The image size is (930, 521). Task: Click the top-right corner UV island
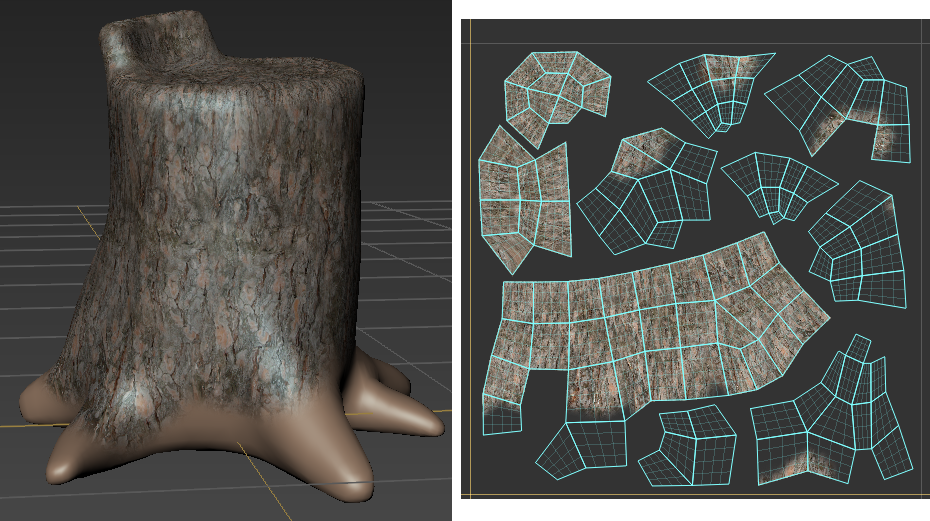point(852,105)
